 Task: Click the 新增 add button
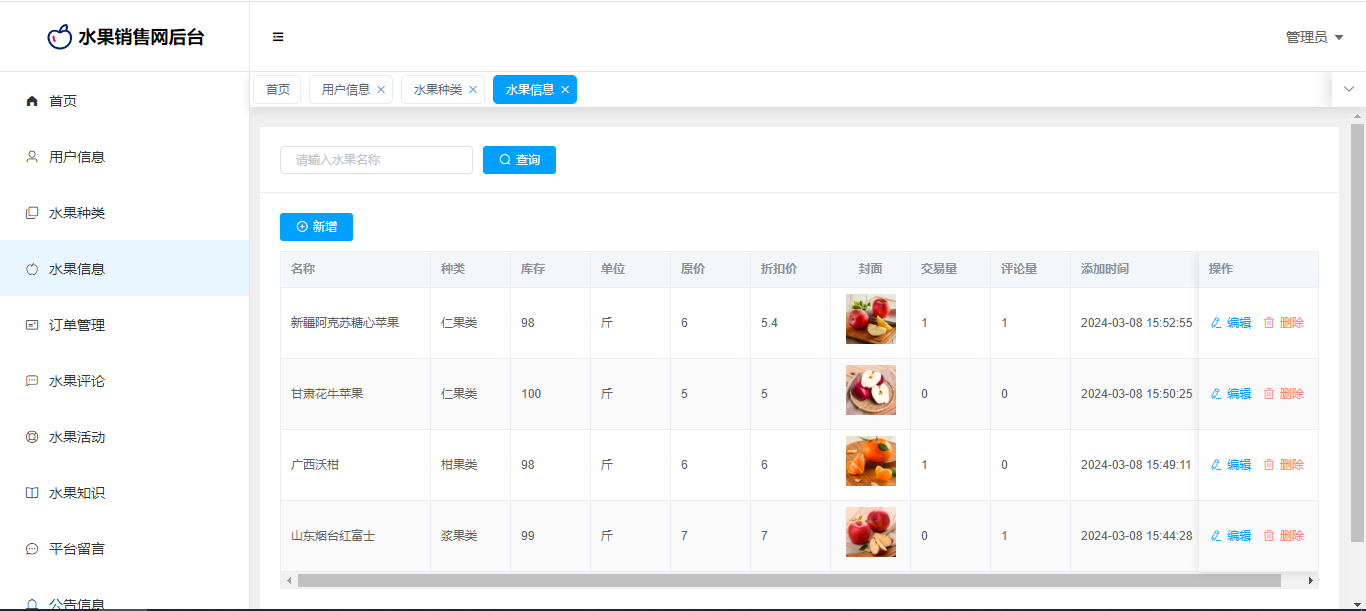click(316, 227)
